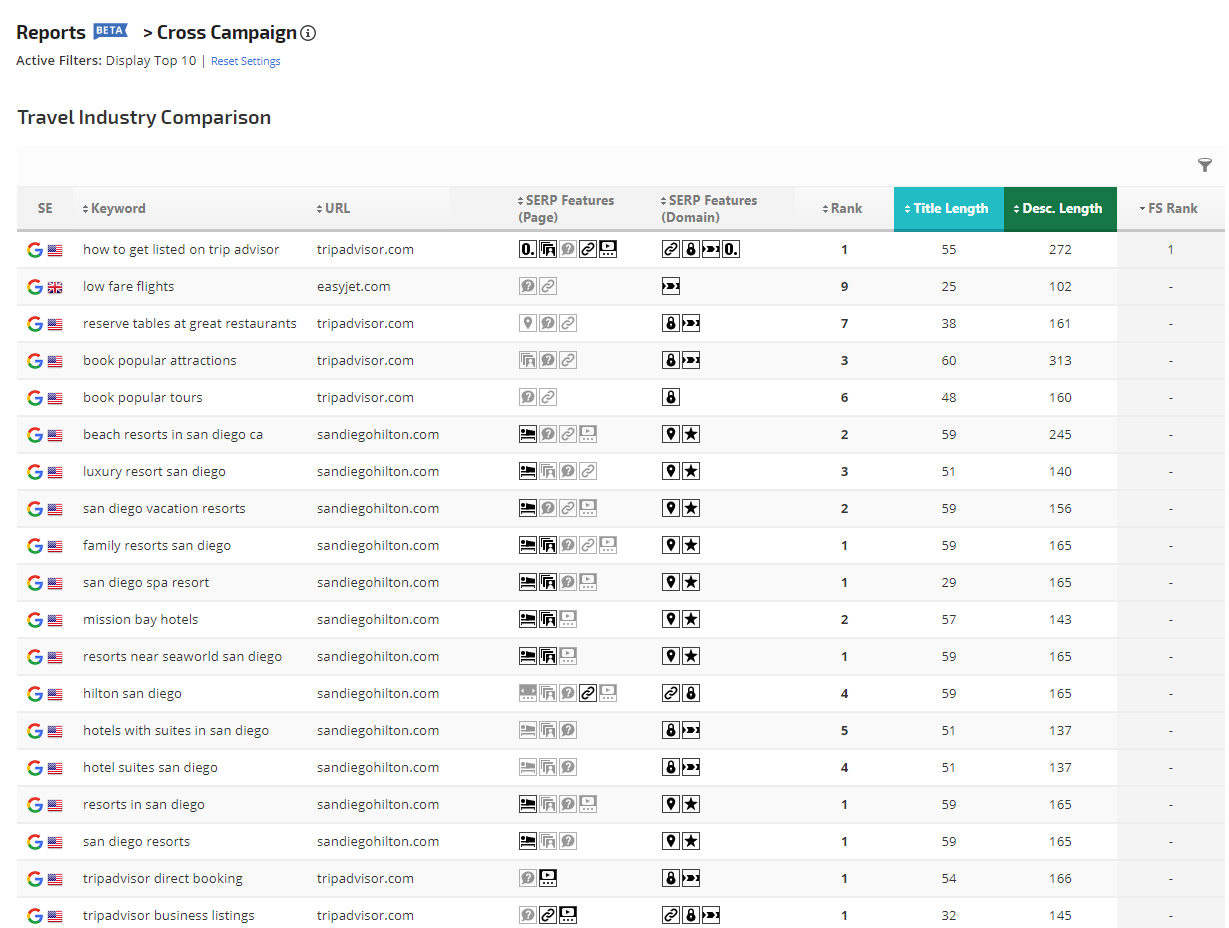Go to Reports in the breadcrumb
1229x928 pixels.
tap(51, 33)
